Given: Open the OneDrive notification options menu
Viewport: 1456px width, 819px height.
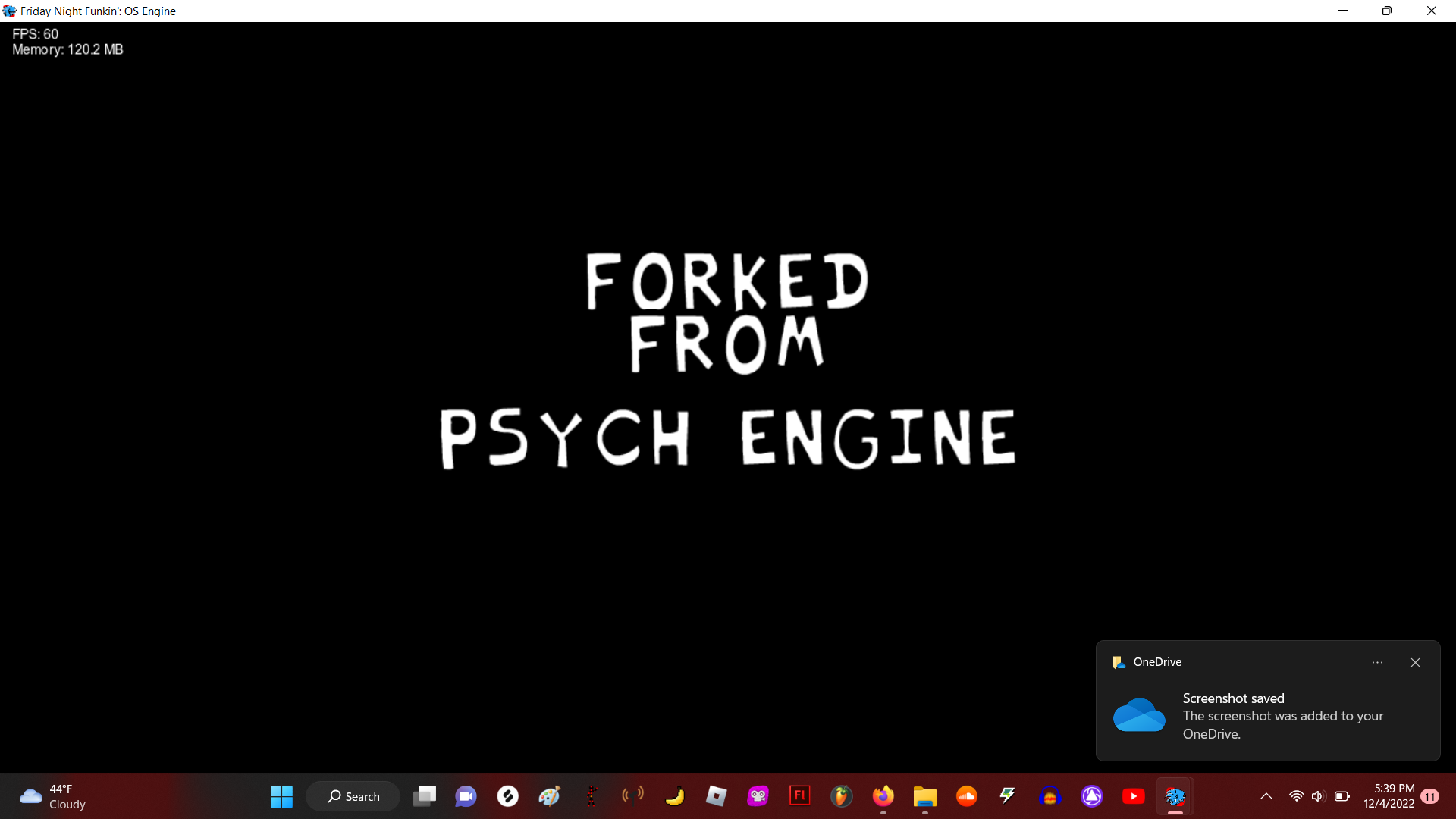Looking at the screenshot, I should (x=1378, y=662).
